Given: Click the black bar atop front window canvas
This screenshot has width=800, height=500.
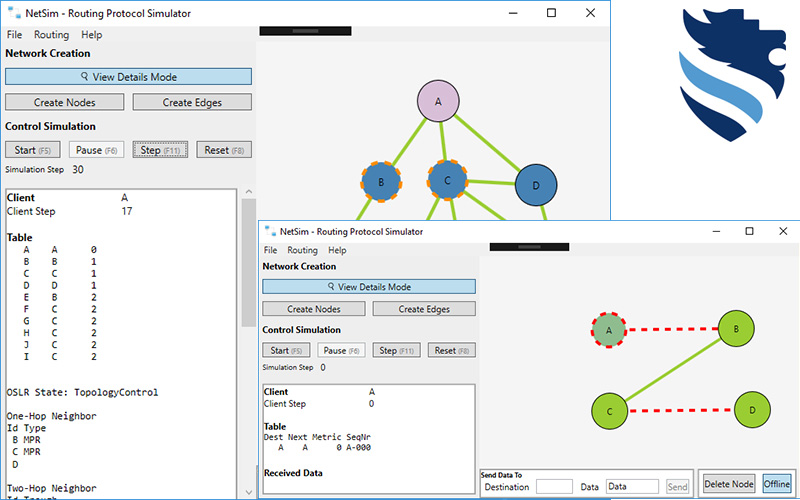Looking at the screenshot, I should tap(529, 247).
